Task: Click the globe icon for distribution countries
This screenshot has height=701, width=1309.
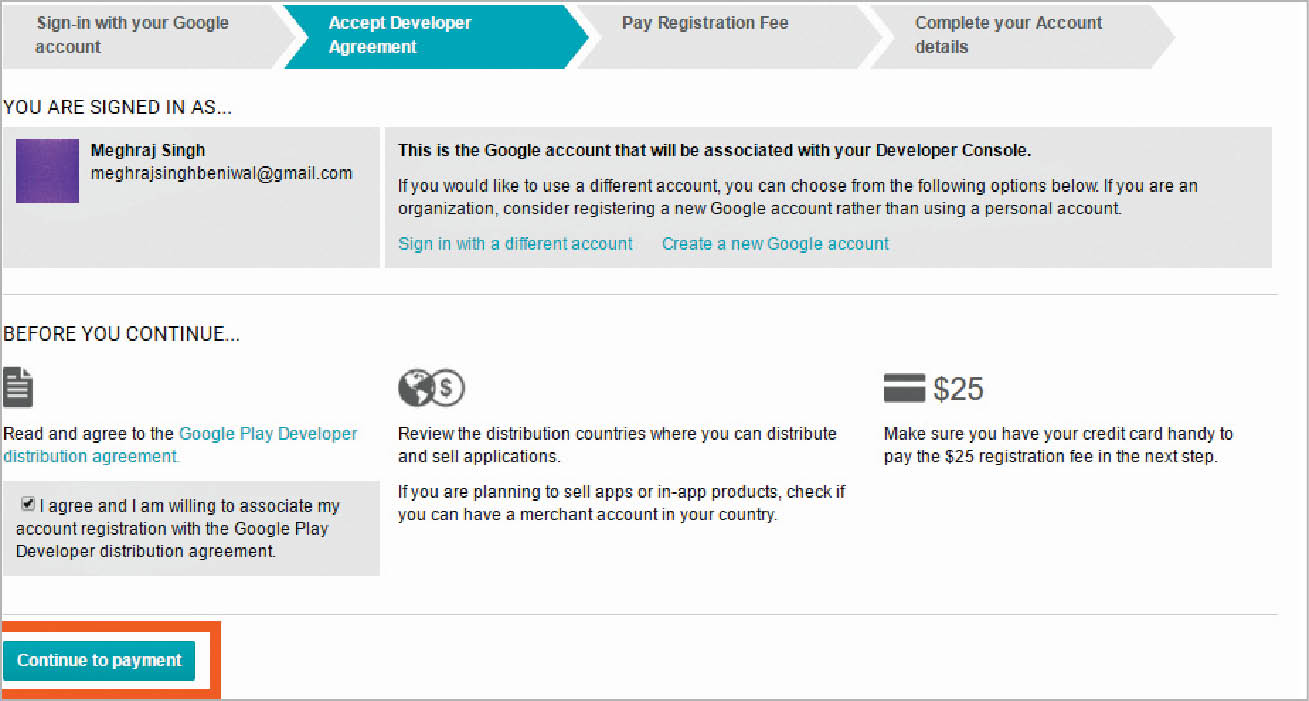Action: pos(415,388)
